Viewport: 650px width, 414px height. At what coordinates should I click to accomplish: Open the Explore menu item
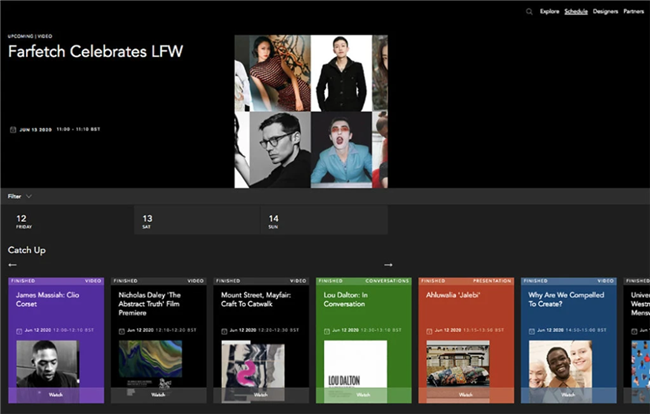click(x=549, y=12)
